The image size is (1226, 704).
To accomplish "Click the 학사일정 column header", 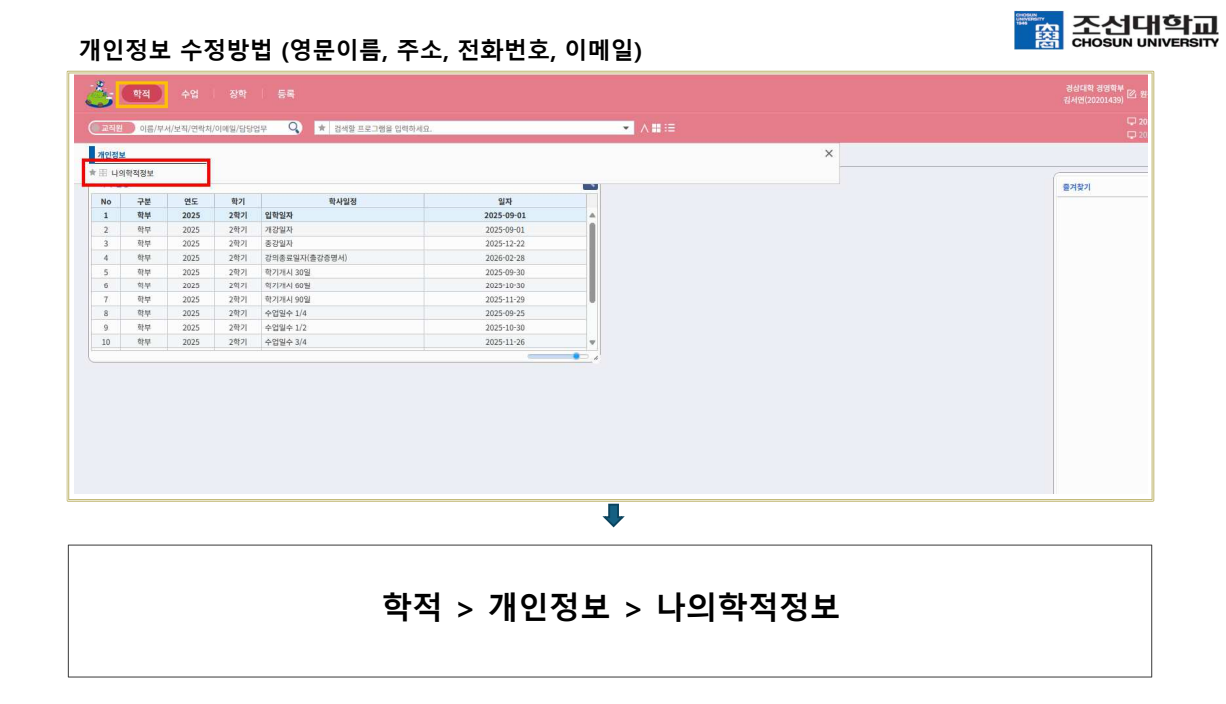I will (342, 201).
